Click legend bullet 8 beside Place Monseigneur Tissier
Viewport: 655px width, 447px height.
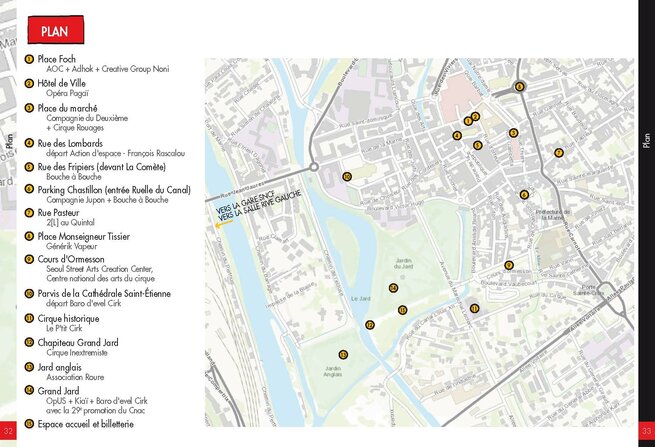[29, 236]
